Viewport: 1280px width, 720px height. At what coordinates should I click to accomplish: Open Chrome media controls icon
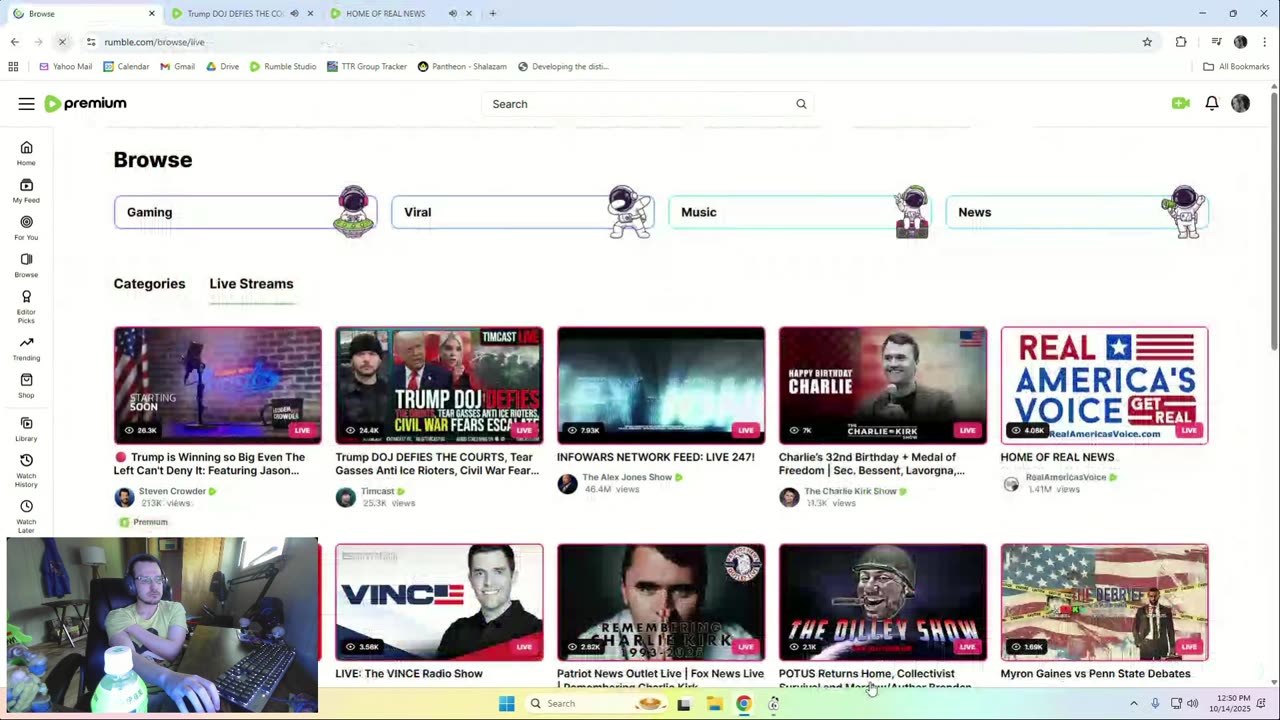tap(1216, 42)
